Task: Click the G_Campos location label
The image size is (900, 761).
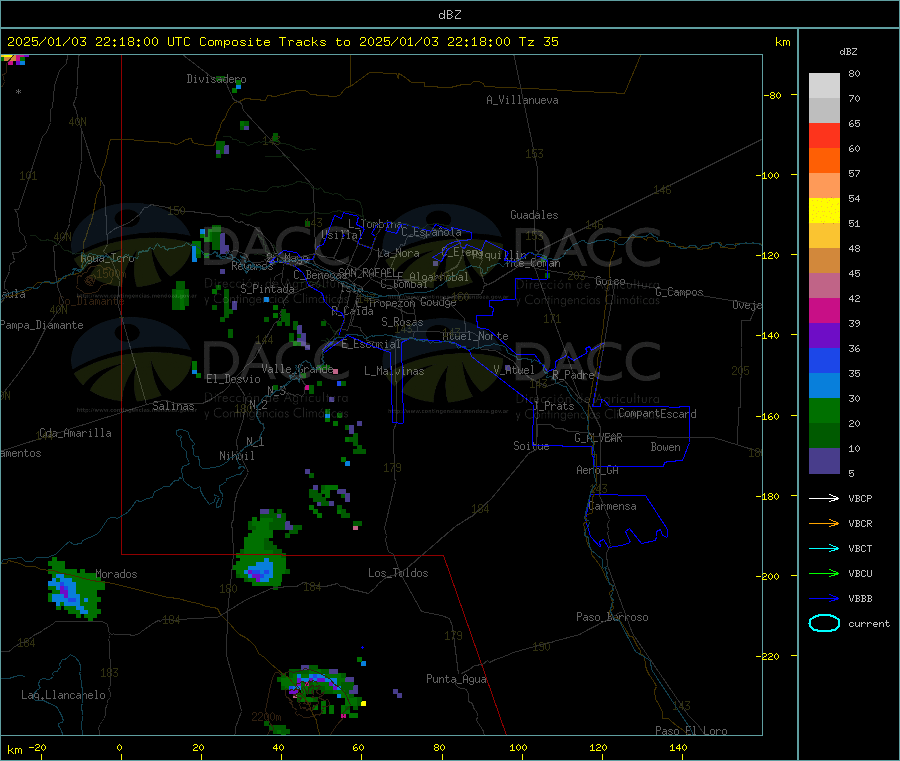Action: coord(679,292)
